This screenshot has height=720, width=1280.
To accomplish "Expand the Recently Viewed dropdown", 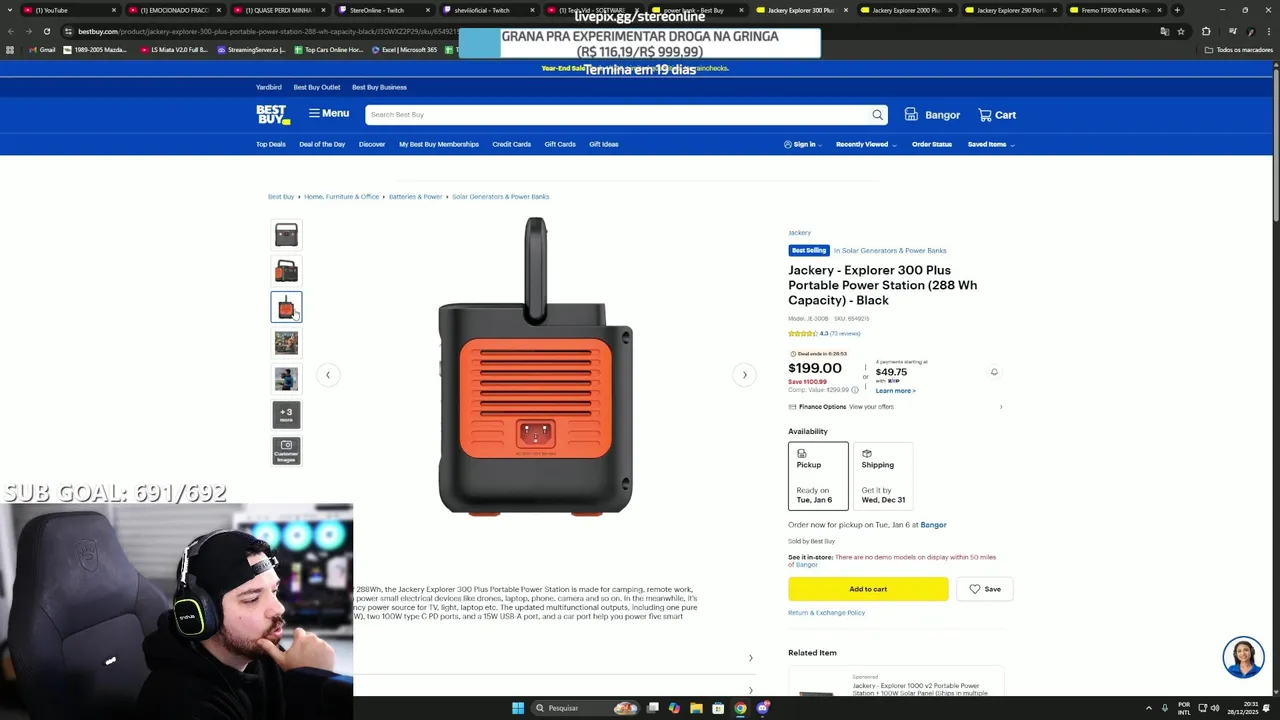I will click(x=866, y=144).
